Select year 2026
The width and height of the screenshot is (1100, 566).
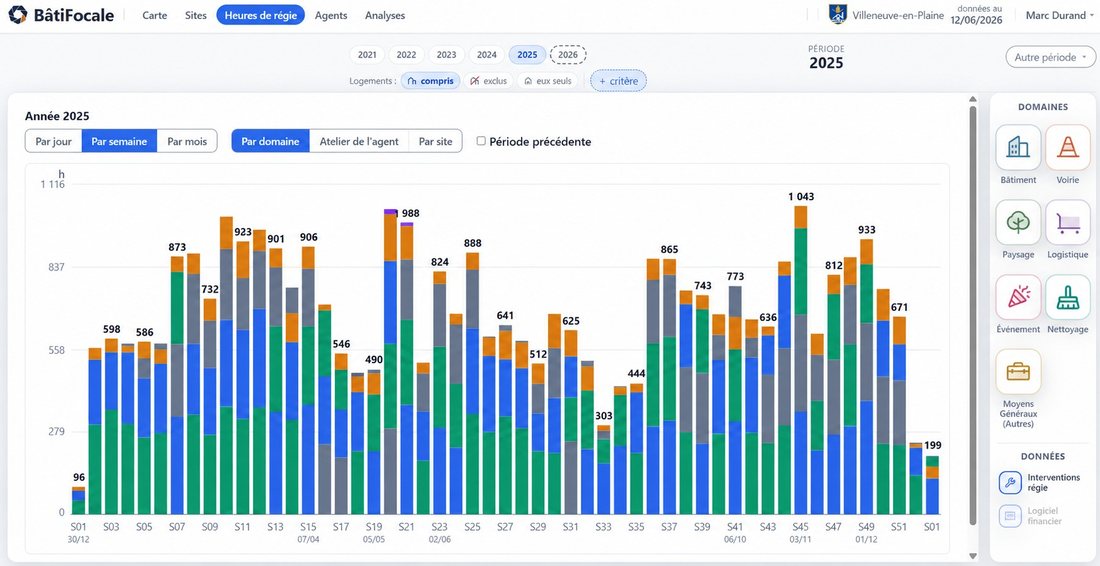click(x=568, y=55)
